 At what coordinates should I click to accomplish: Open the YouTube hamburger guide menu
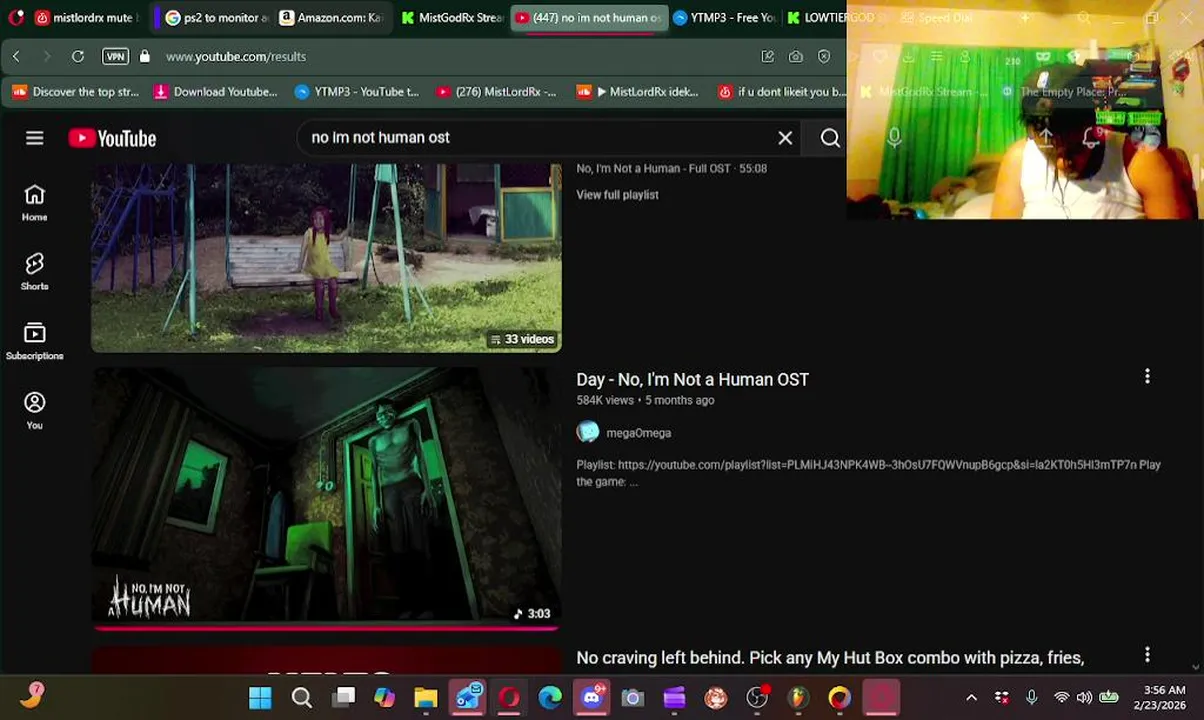pyautogui.click(x=35, y=138)
